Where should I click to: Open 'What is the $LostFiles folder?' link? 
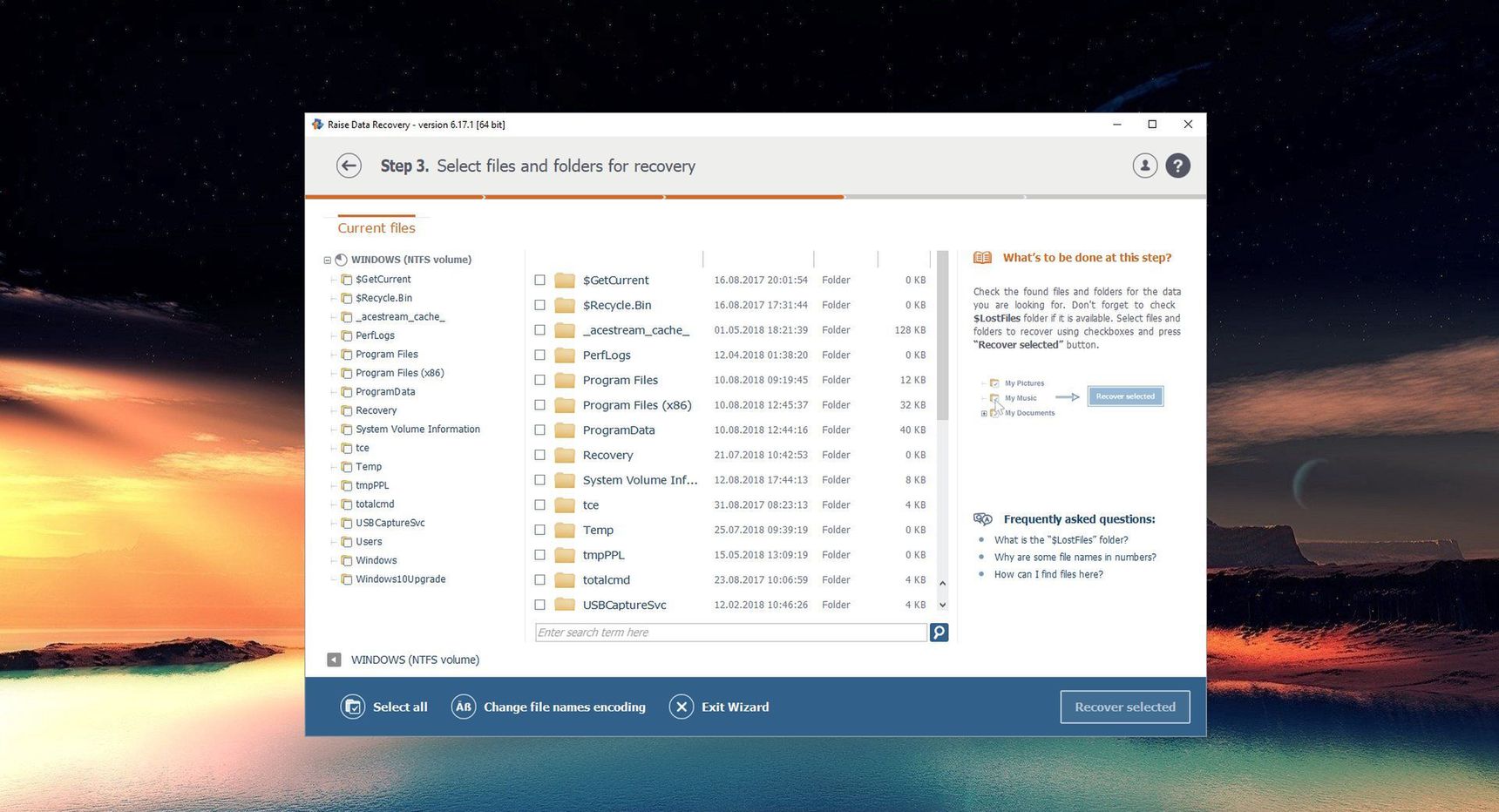coord(1061,540)
